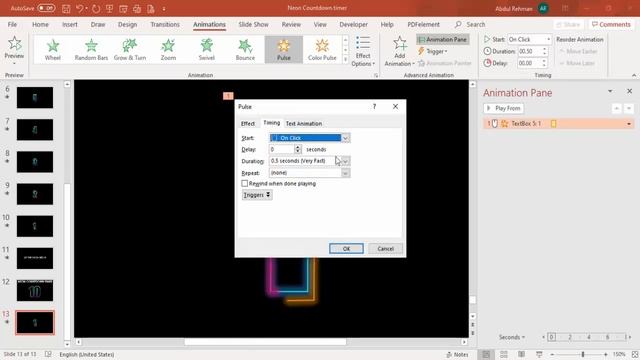
Task: Click the zoom slider handle in the status bar
Action: [x=582, y=354]
